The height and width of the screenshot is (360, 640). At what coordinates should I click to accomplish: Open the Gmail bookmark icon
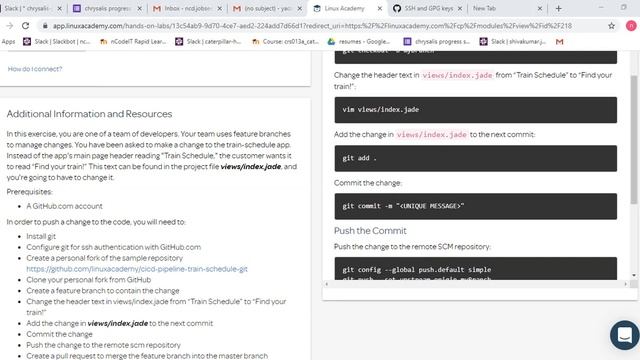coord(560,41)
